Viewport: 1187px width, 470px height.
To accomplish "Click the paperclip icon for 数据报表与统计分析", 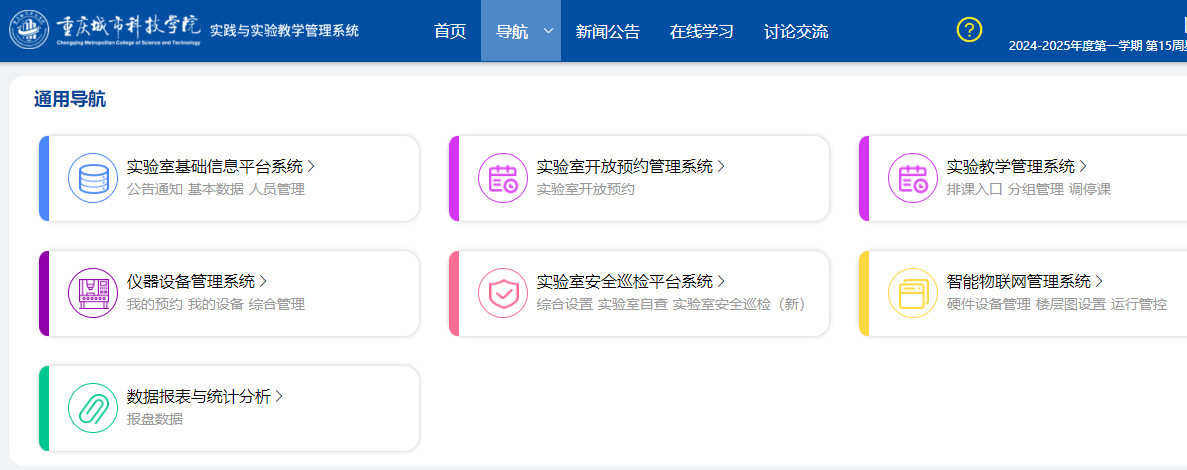I will pos(93,408).
